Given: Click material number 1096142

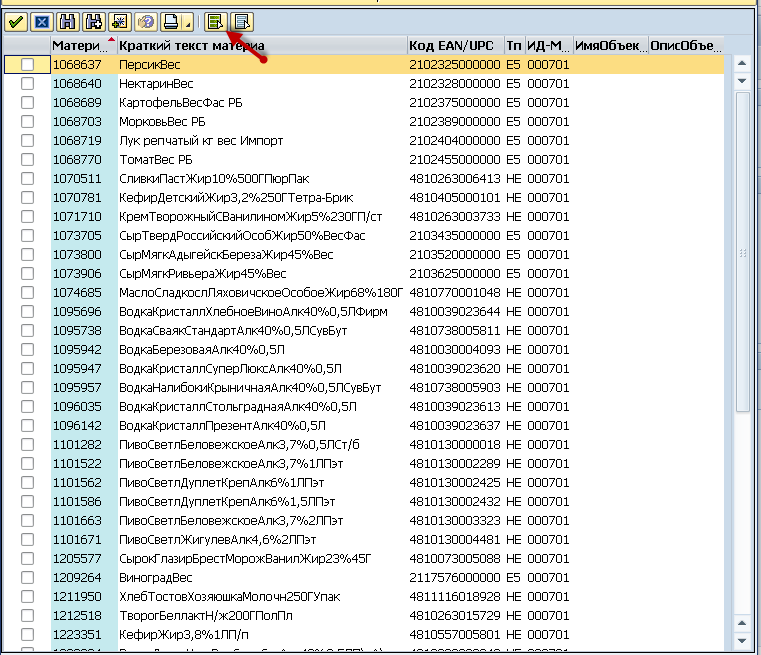Looking at the screenshot, I should point(77,426).
